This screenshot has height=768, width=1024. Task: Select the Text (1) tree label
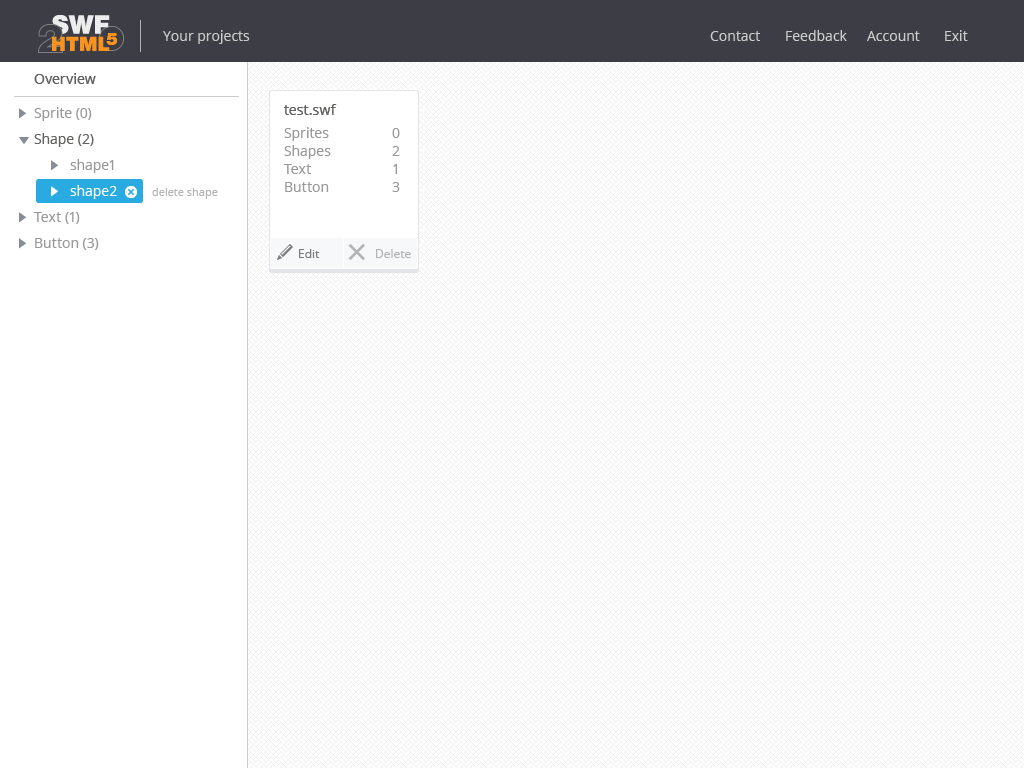pyautogui.click(x=57, y=217)
